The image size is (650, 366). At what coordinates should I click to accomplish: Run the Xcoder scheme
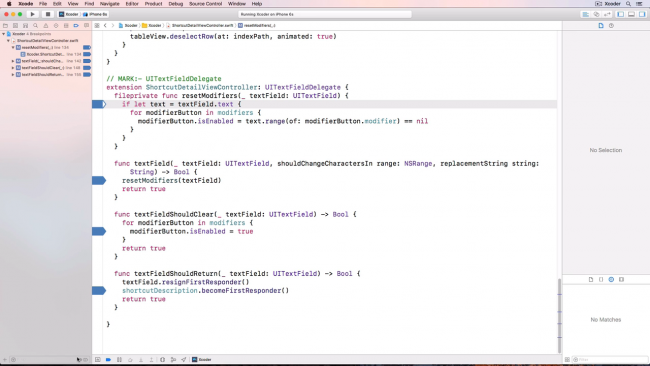coord(32,14)
